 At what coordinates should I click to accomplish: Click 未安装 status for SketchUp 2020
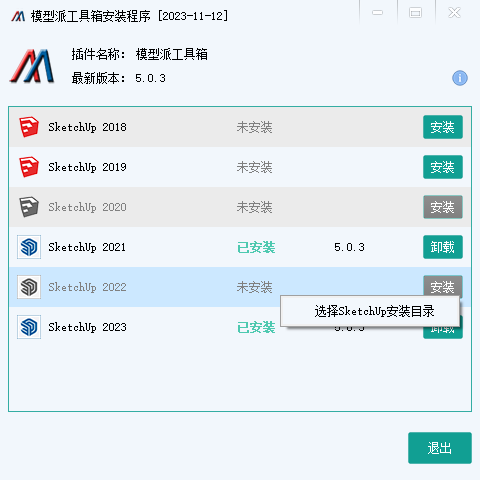click(255, 207)
